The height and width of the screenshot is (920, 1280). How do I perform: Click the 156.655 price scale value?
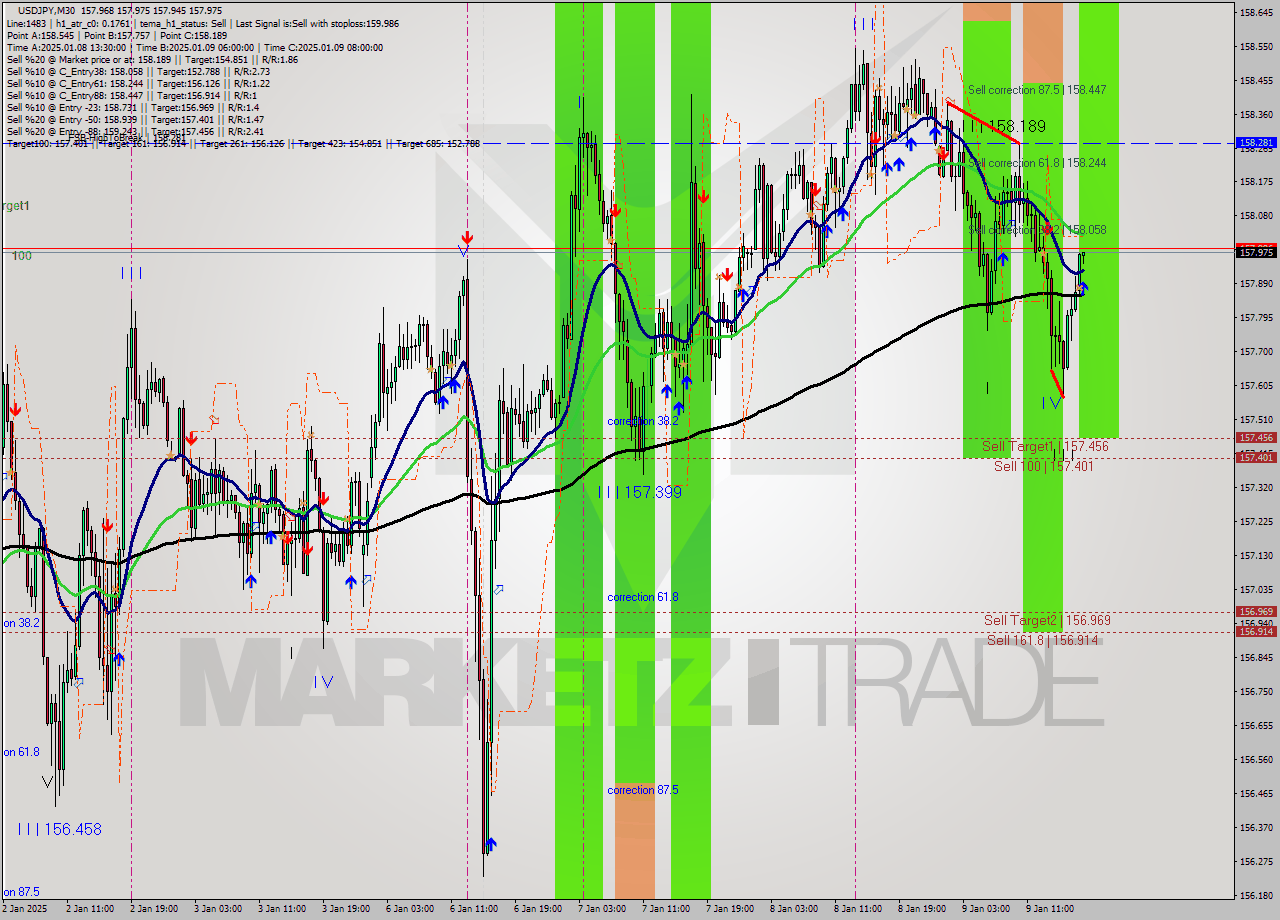tap(1256, 725)
